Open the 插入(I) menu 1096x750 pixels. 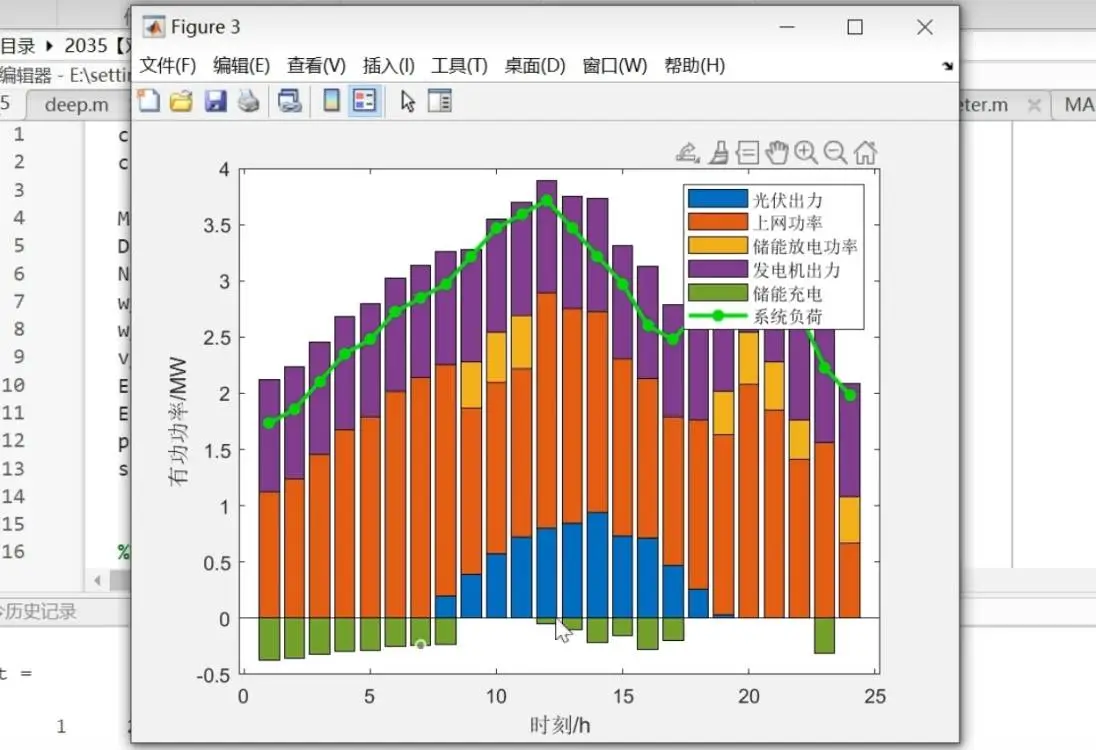pyautogui.click(x=389, y=66)
